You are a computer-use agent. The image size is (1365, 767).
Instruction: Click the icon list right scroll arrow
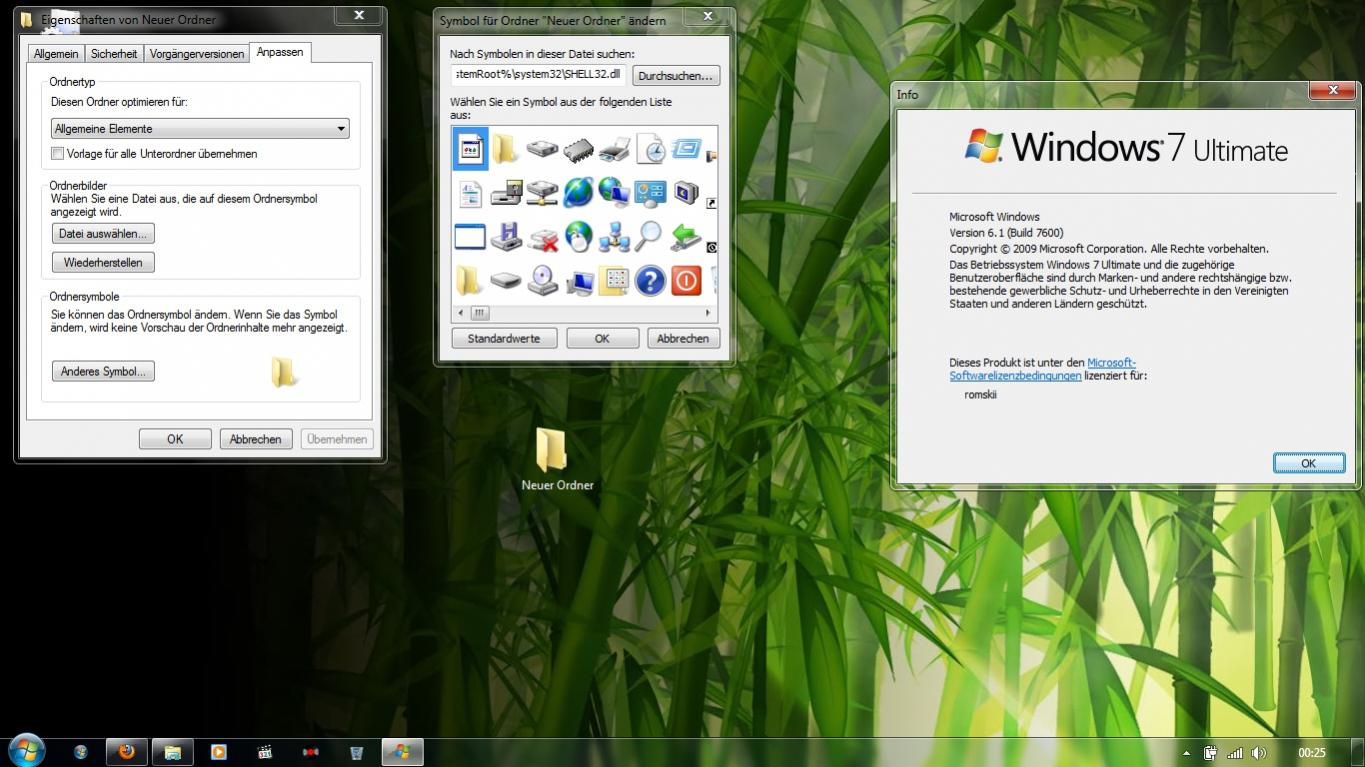click(709, 312)
